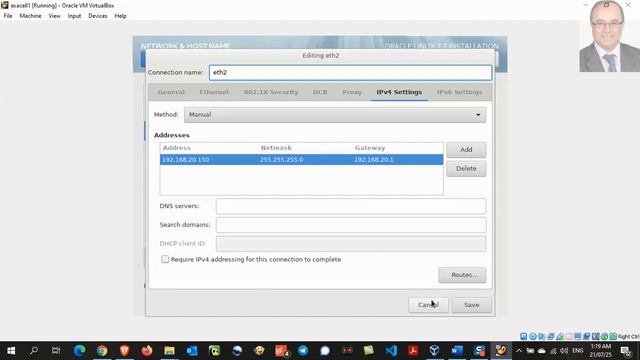Click the USB devices status icon
This screenshot has width=640, height=360.
(x=560, y=336)
